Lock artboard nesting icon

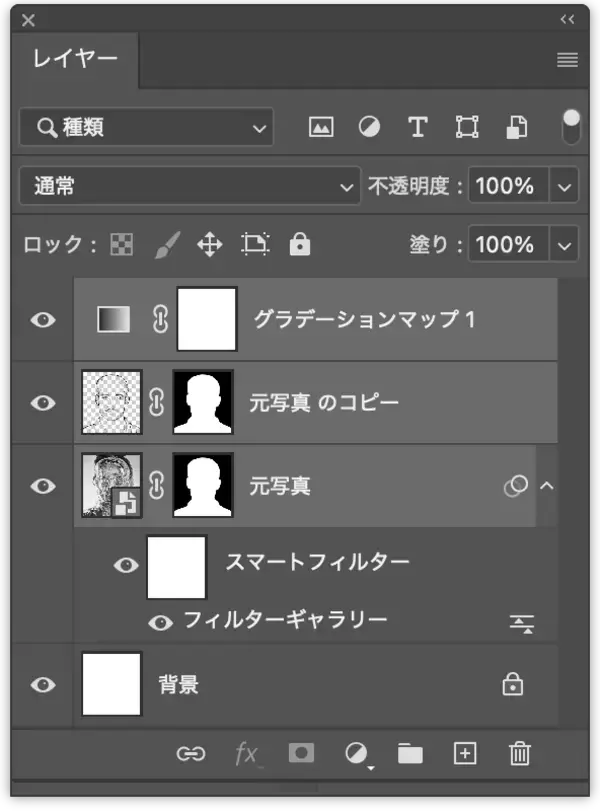[x=255, y=244]
